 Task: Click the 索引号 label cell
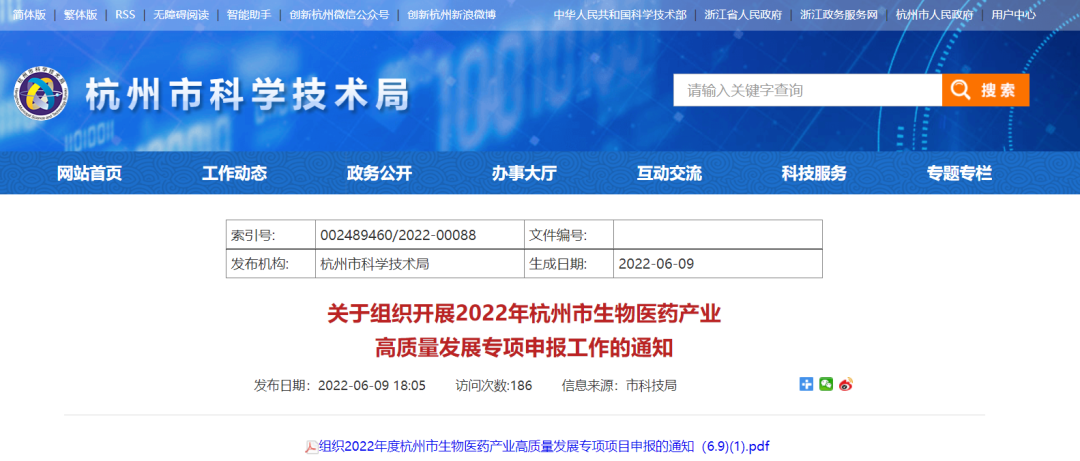[271, 235]
